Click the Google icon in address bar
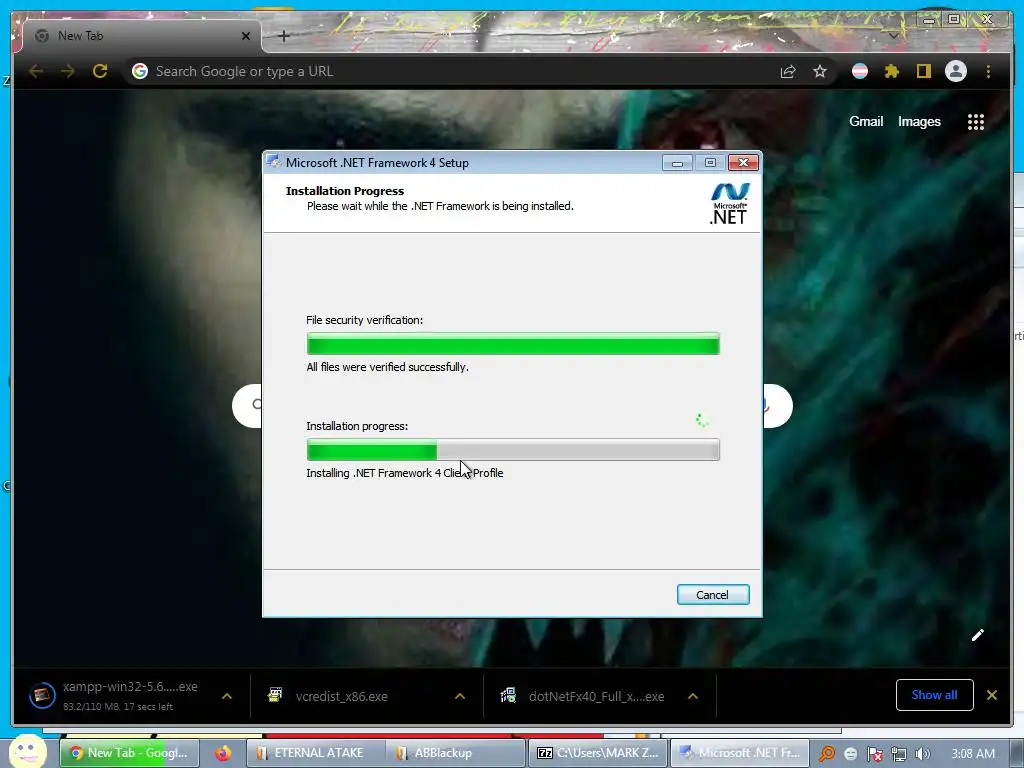Image resolution: width=1024 pixels, height=768 pixels. 139,71
